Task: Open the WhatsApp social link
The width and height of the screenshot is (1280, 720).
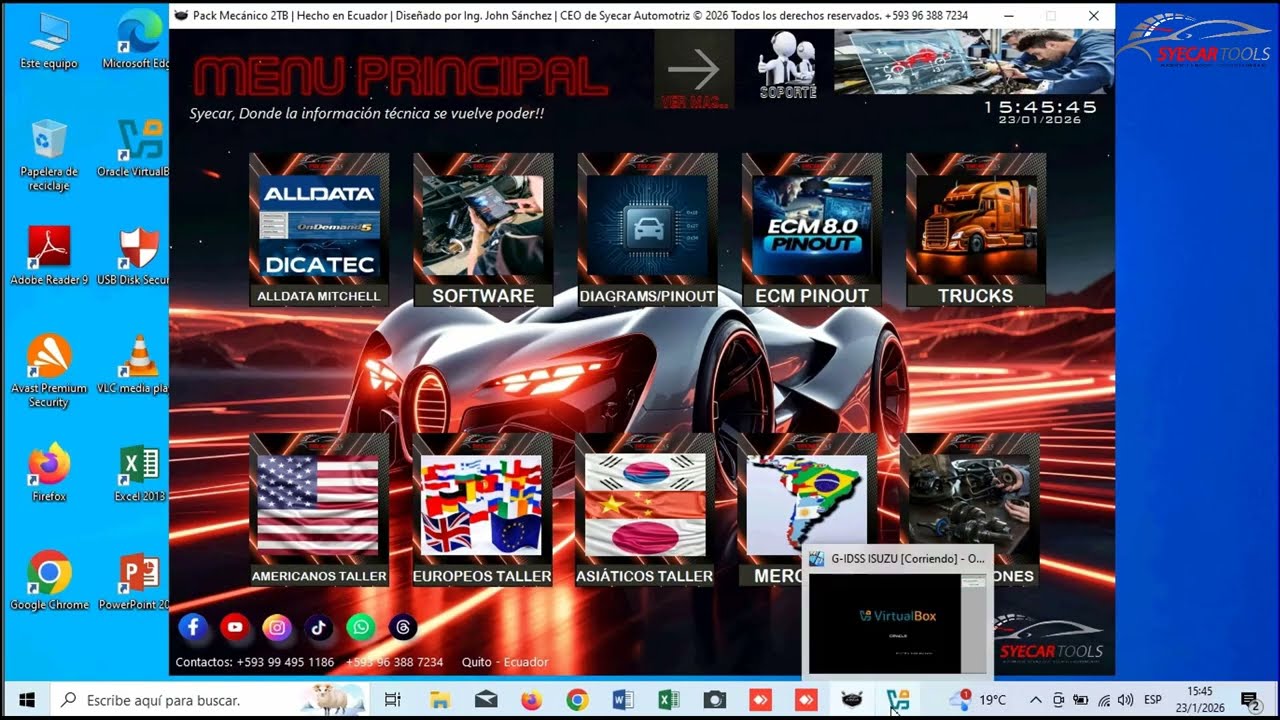Action: pyautogui.click(x=361, y=627)
